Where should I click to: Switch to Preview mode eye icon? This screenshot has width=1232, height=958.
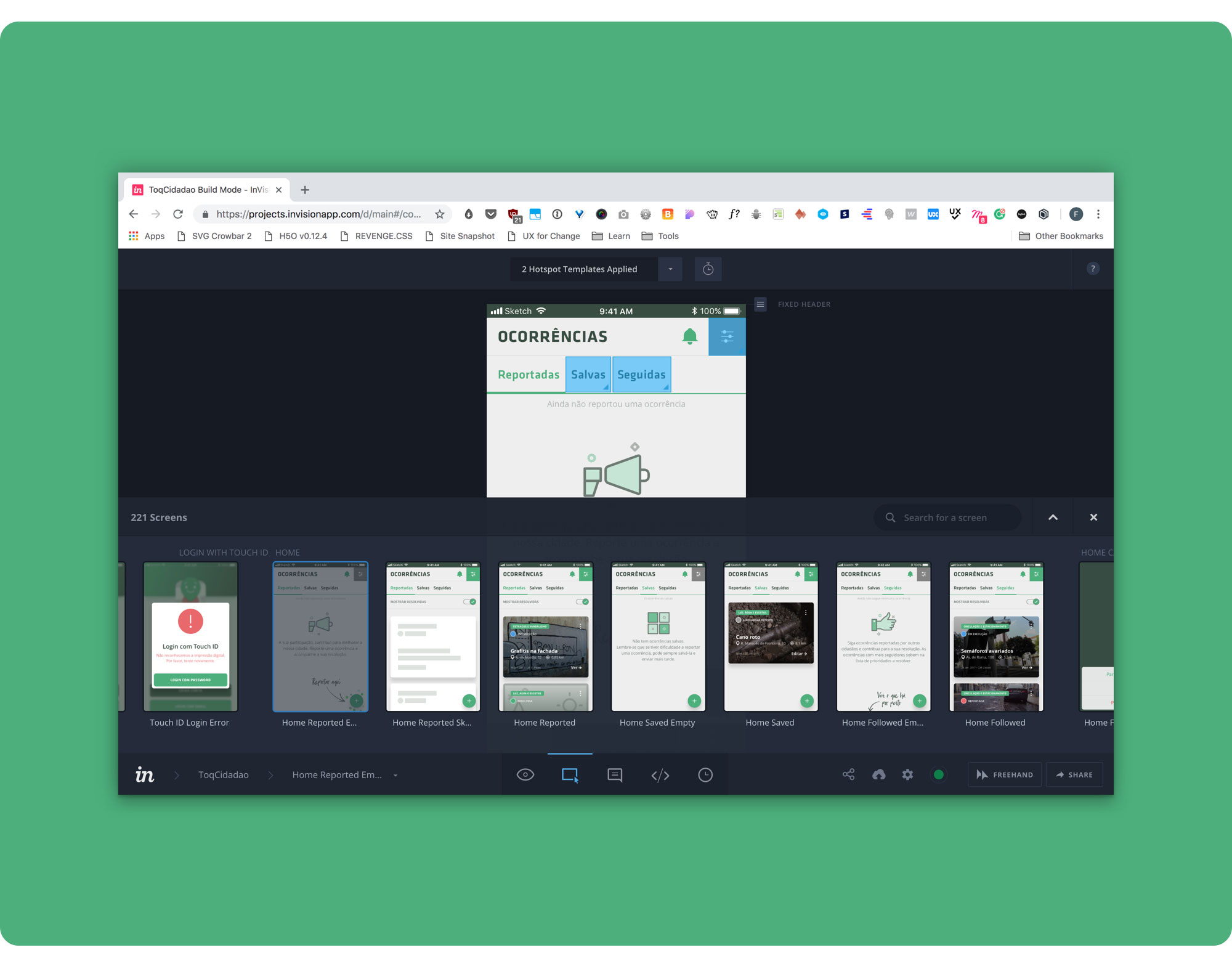pos(525,774)
